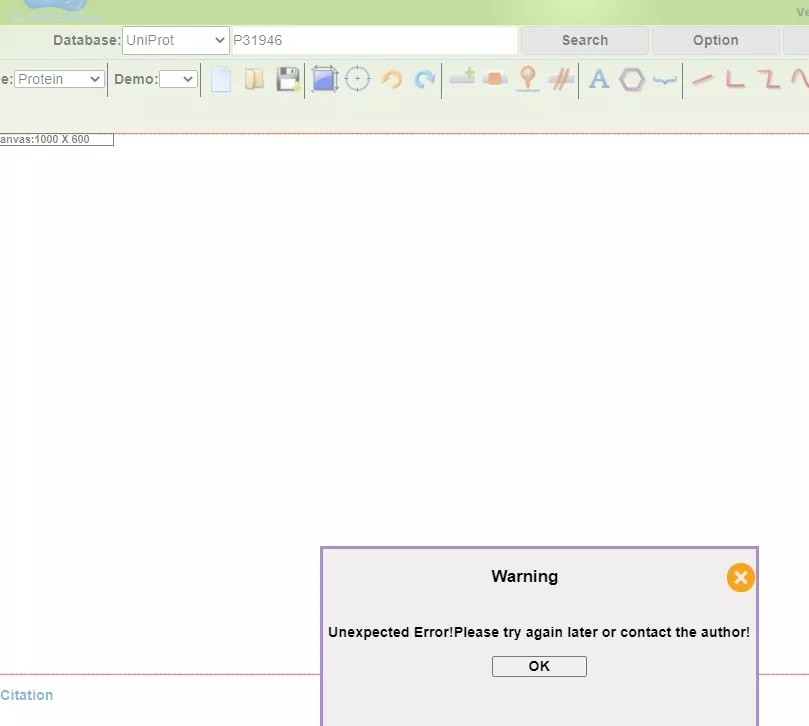Select the hexagon shape tool
This screenshot has width=809, height=726.
tap(632, 79)
